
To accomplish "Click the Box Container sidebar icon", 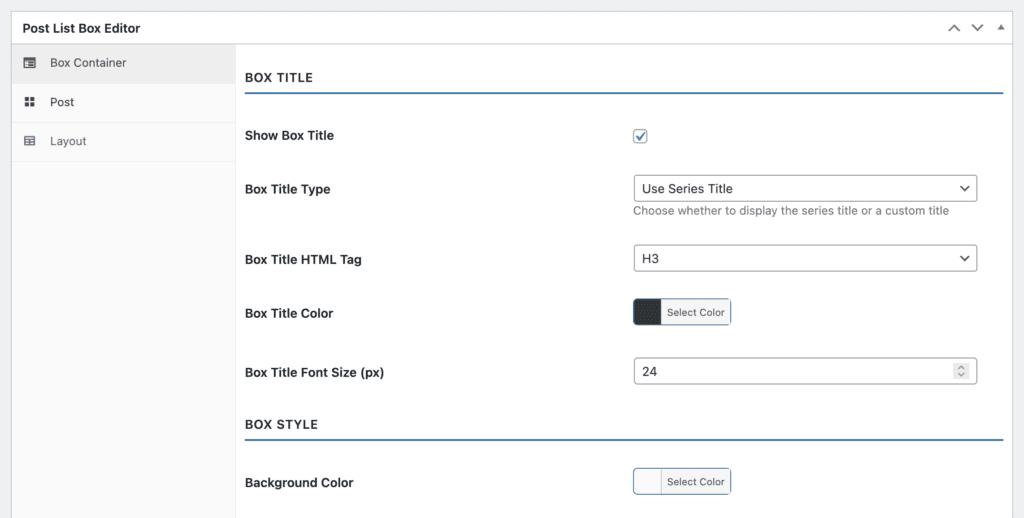I will pyautogui.click(x=30, y=63).
